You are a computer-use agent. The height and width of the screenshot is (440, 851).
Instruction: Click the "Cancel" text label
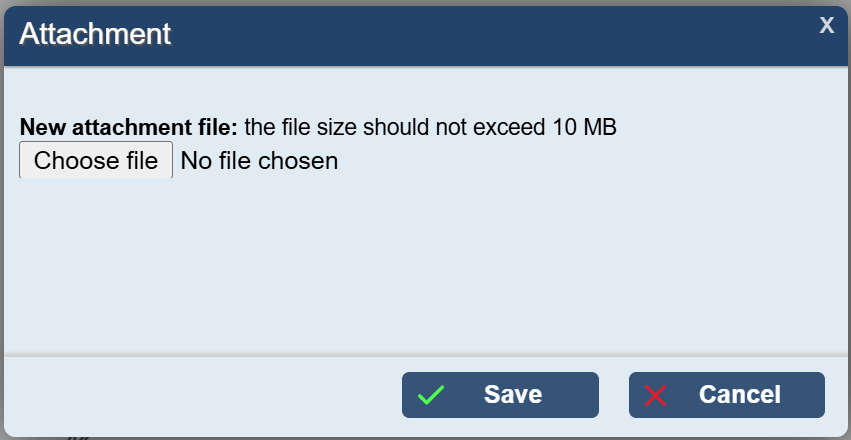pyautogui.click(x=740, y=395)
